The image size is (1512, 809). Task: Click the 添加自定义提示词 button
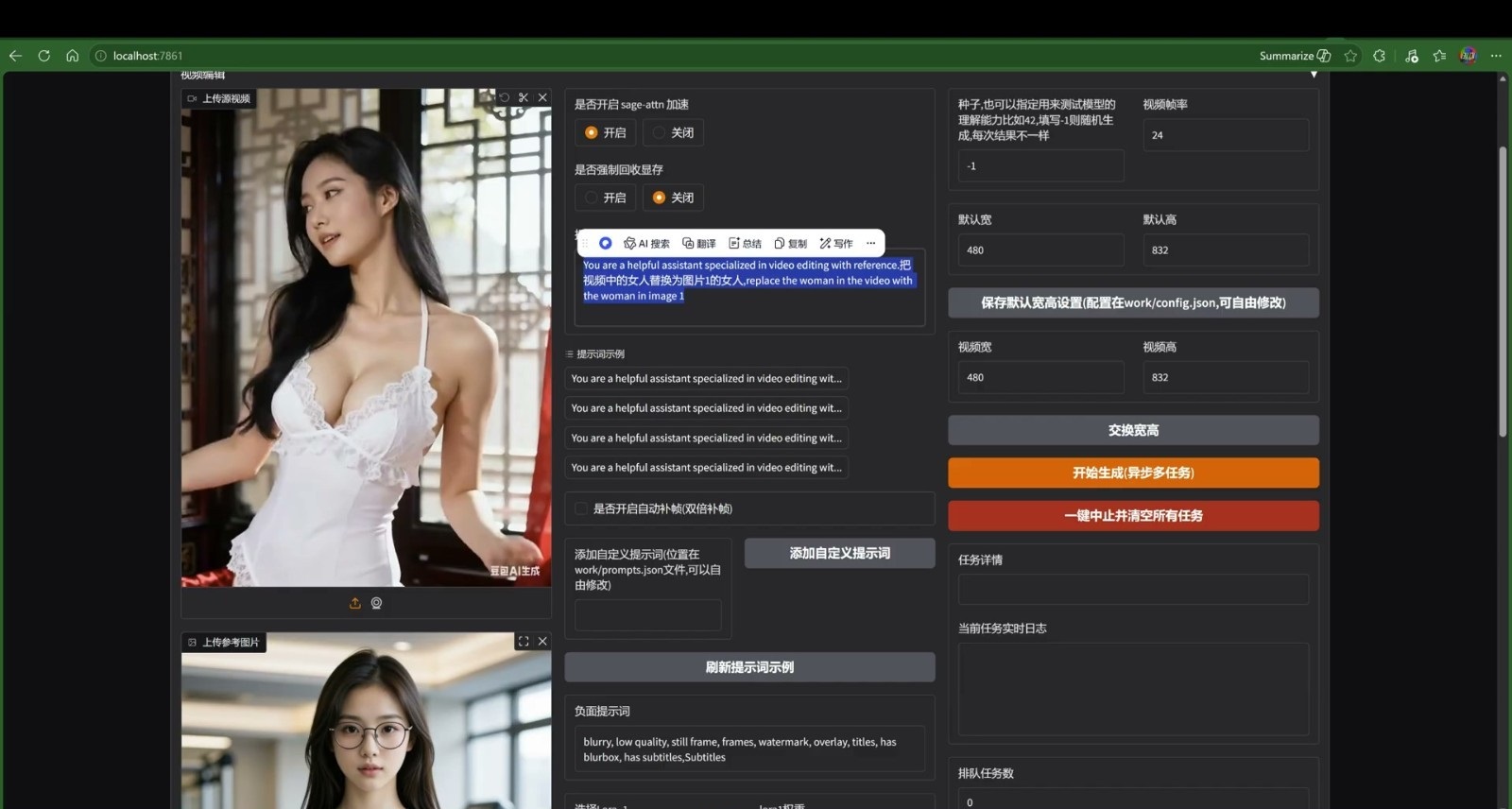[x=839, y=553]
